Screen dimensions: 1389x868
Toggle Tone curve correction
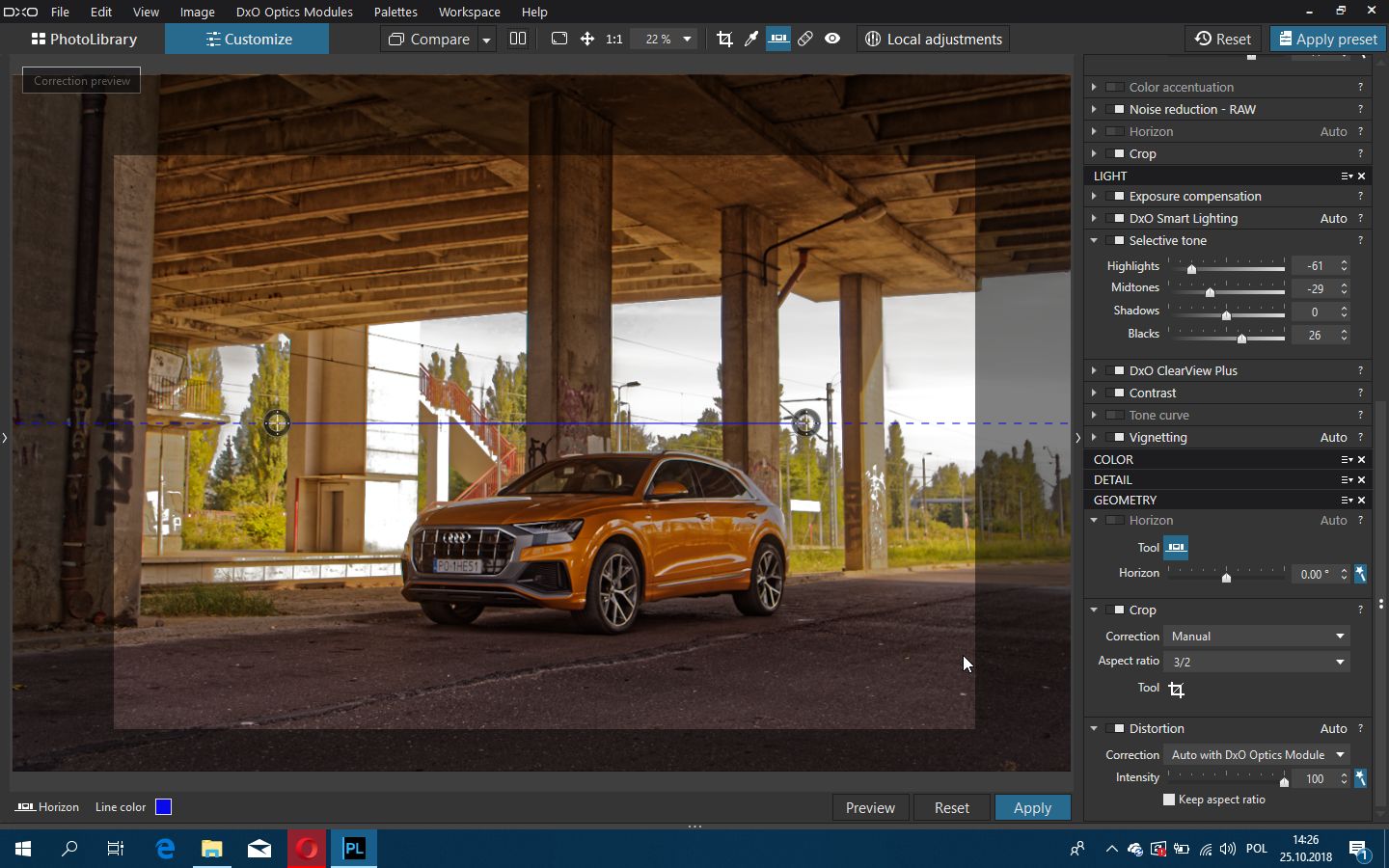1115,415
